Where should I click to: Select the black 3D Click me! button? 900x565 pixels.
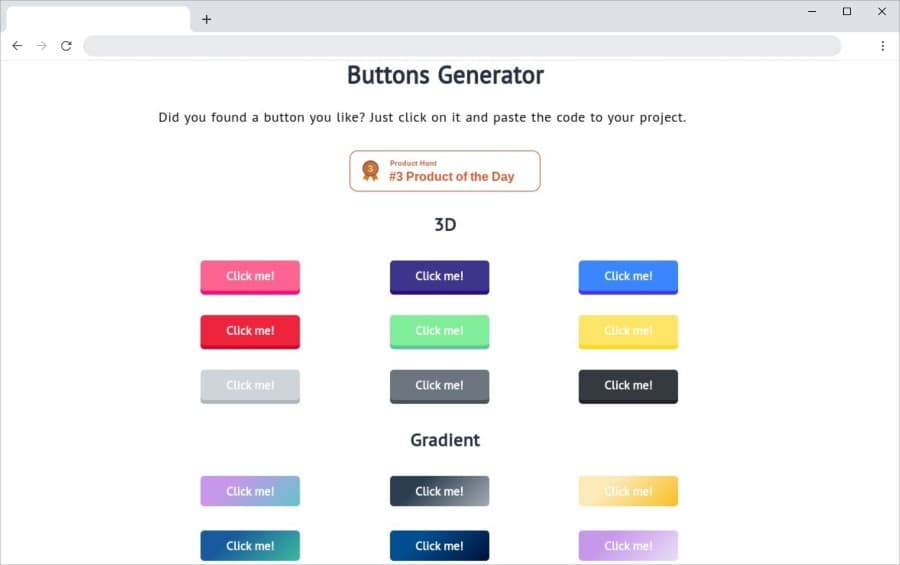[628, 385]
